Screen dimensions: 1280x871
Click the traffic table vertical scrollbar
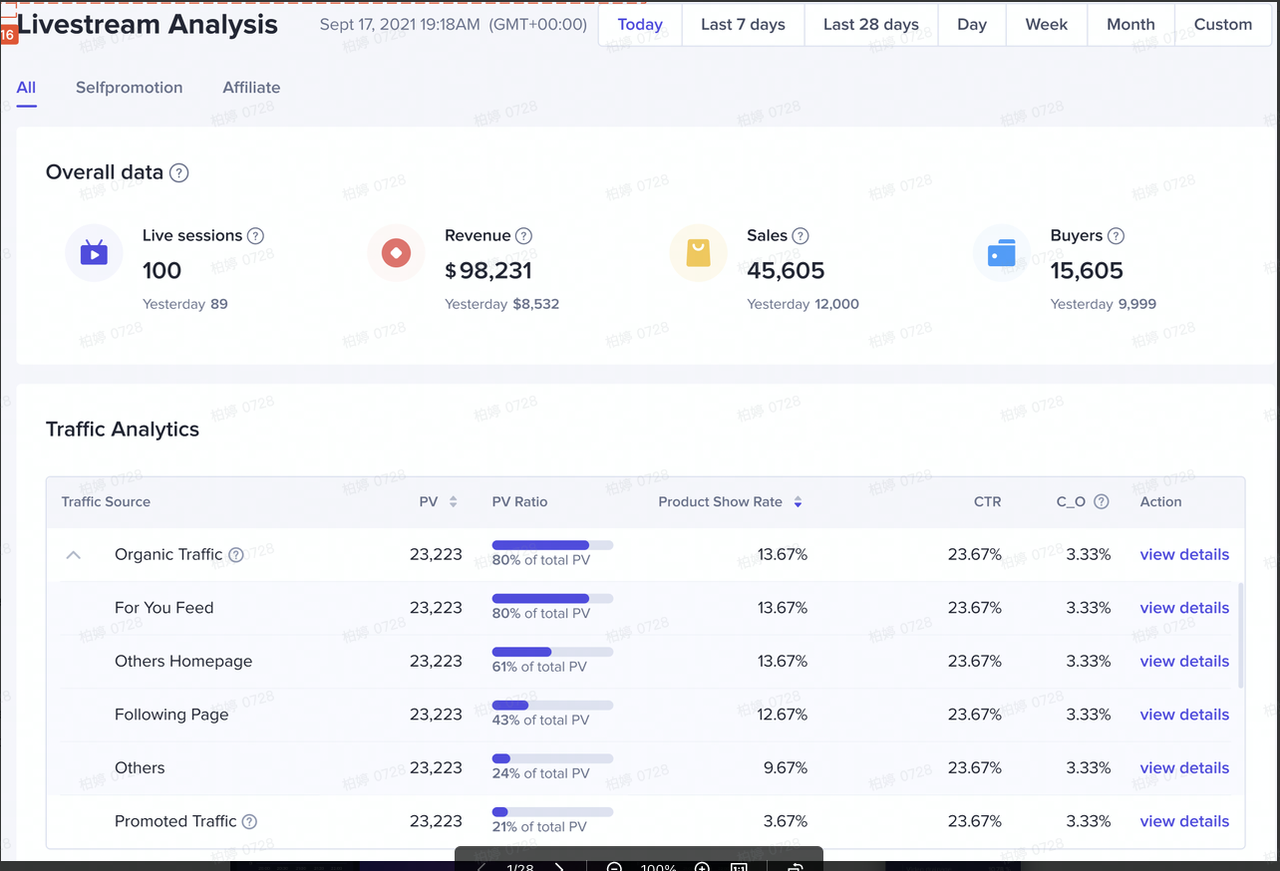(1241, 636)
